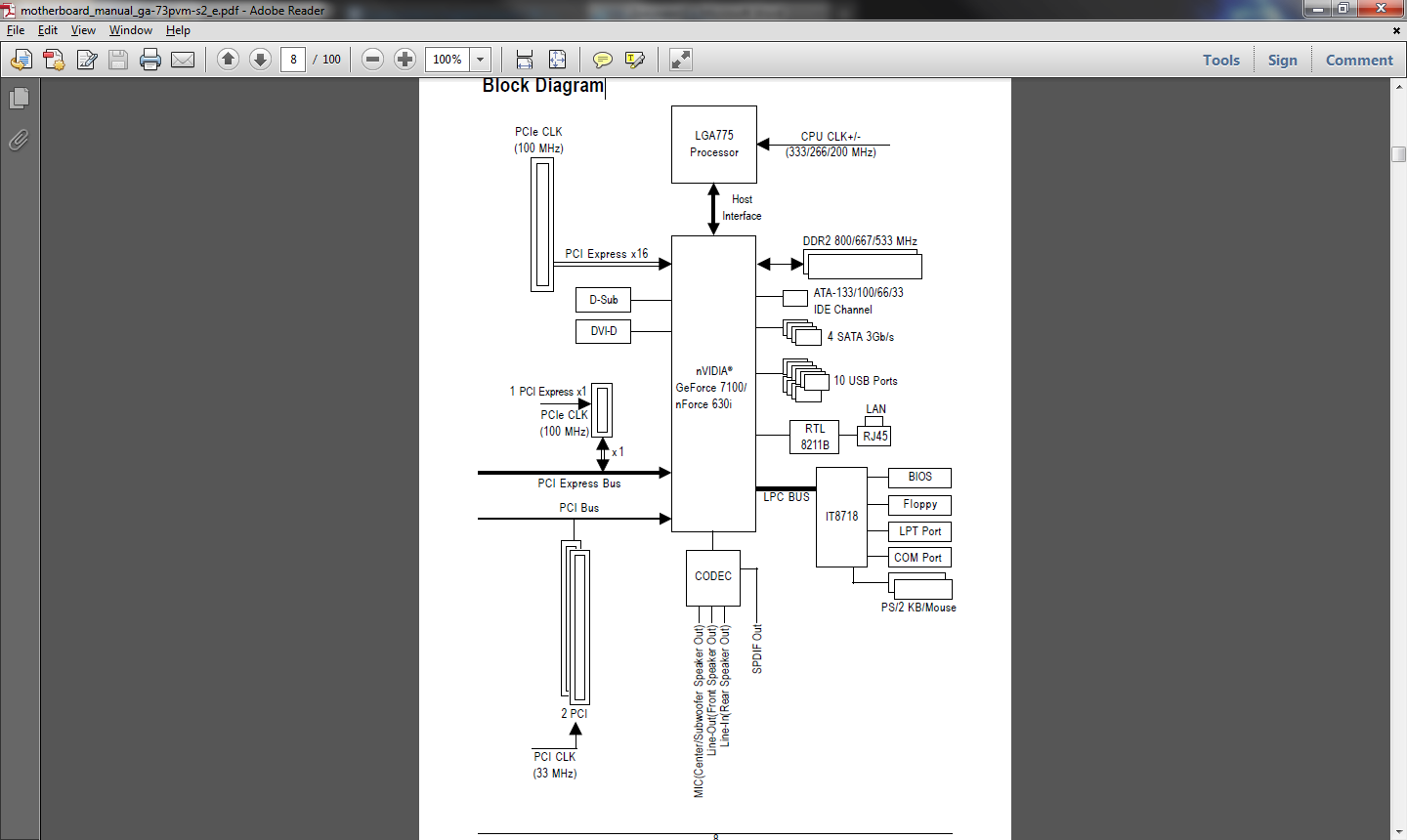Open the zoom level dropdown arrow
Screen dimensions: 1407x840
click(480, 60)
